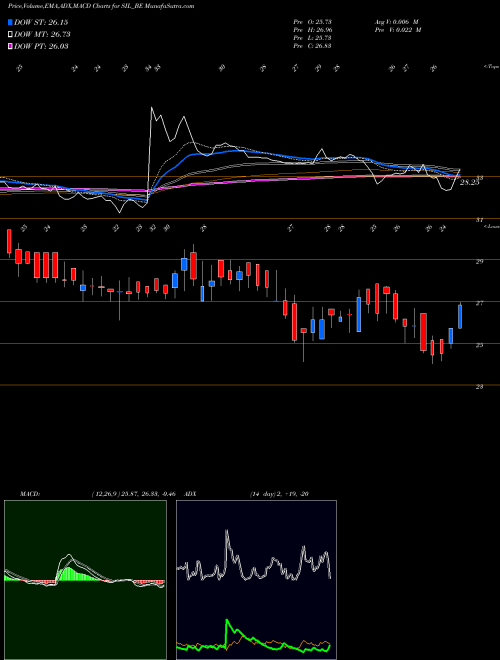Click the 'Pre V: 0.022 M' volume text
Viewport: 500px width, 660px height.
click(398, 30)
